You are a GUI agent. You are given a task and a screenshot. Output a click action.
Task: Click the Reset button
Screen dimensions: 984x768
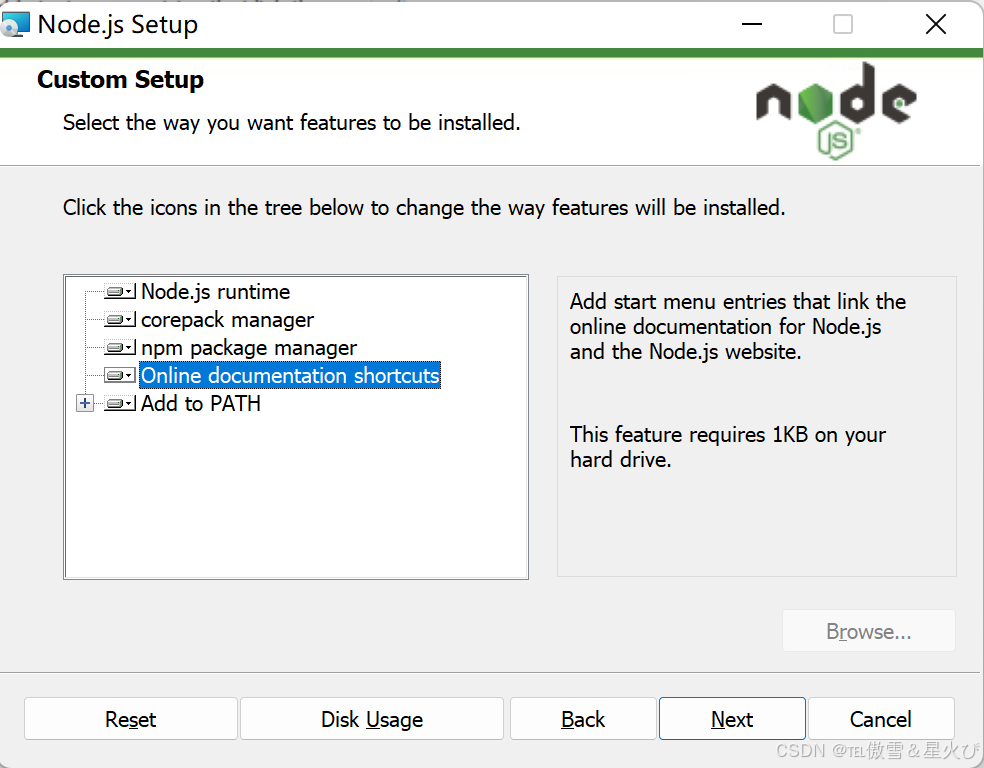point(131,719)
